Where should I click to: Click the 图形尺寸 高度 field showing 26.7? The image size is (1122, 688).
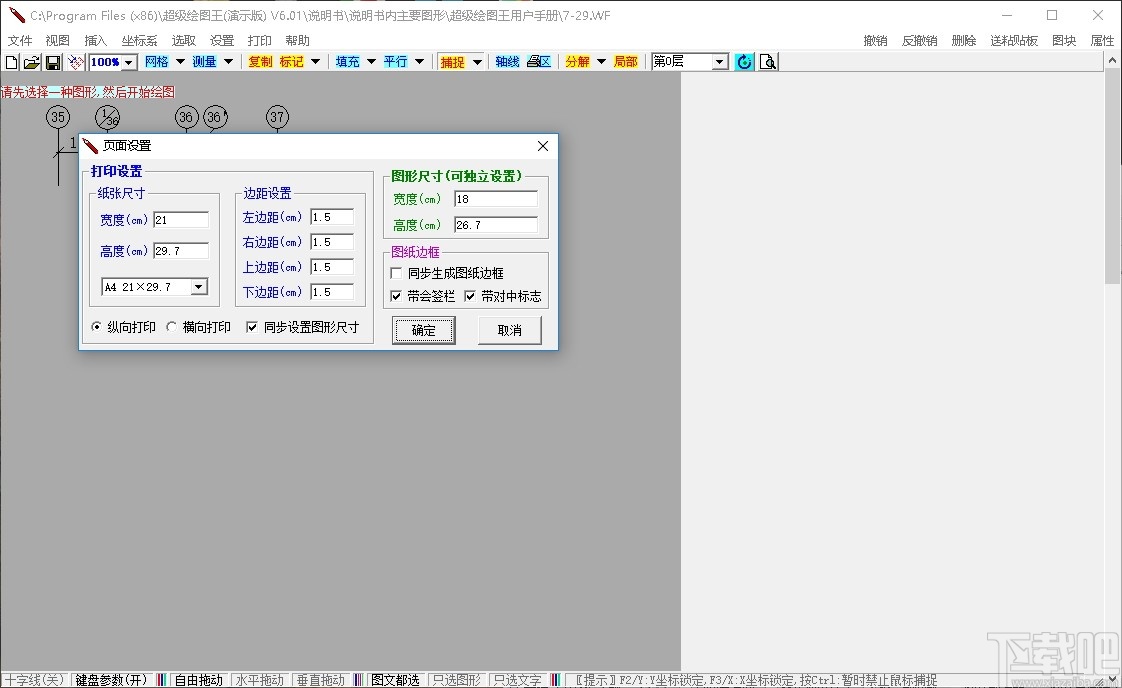pos(496,225)
